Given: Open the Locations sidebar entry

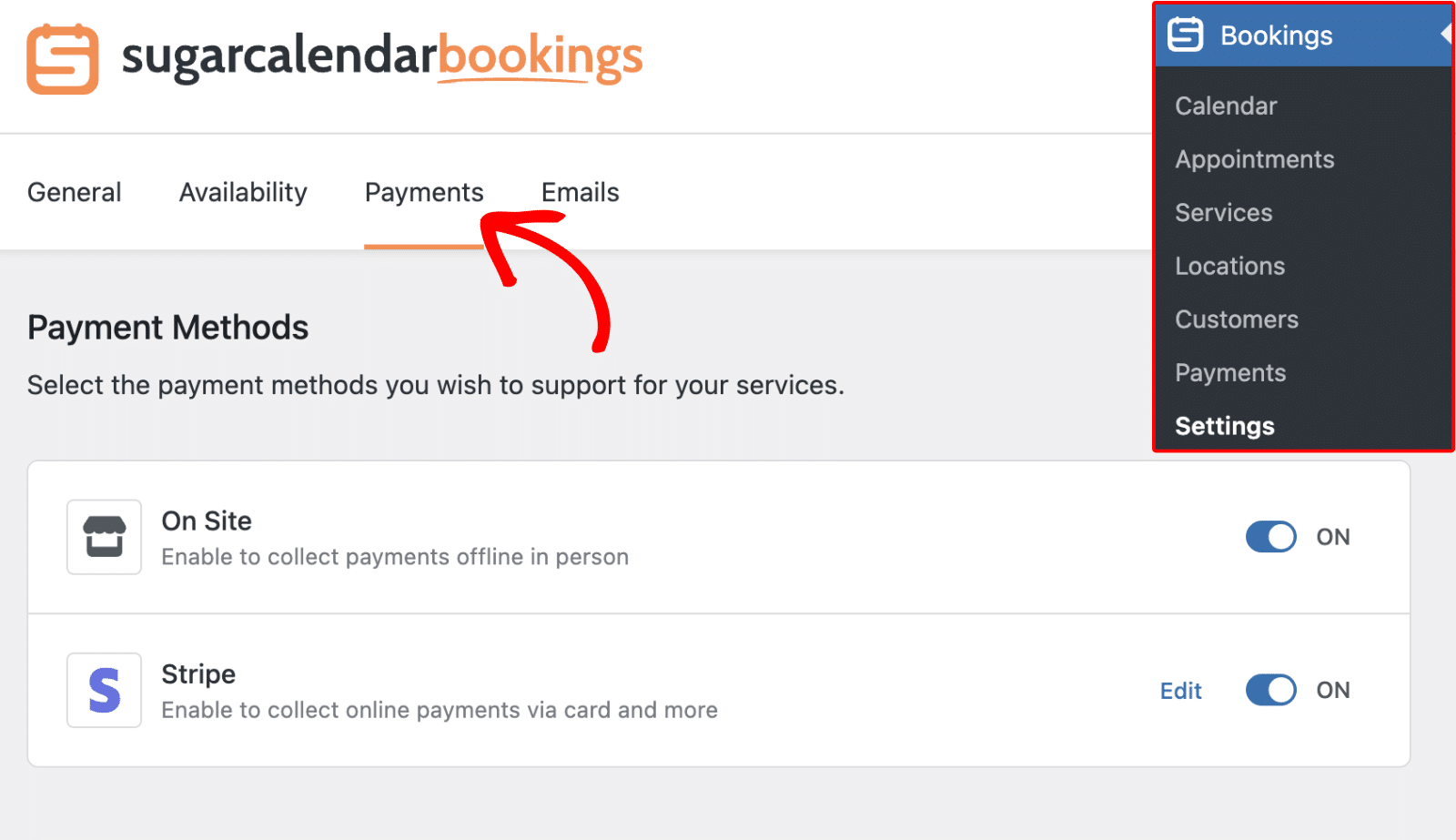Looking at the screenshot, I should tap(1229, 266).
